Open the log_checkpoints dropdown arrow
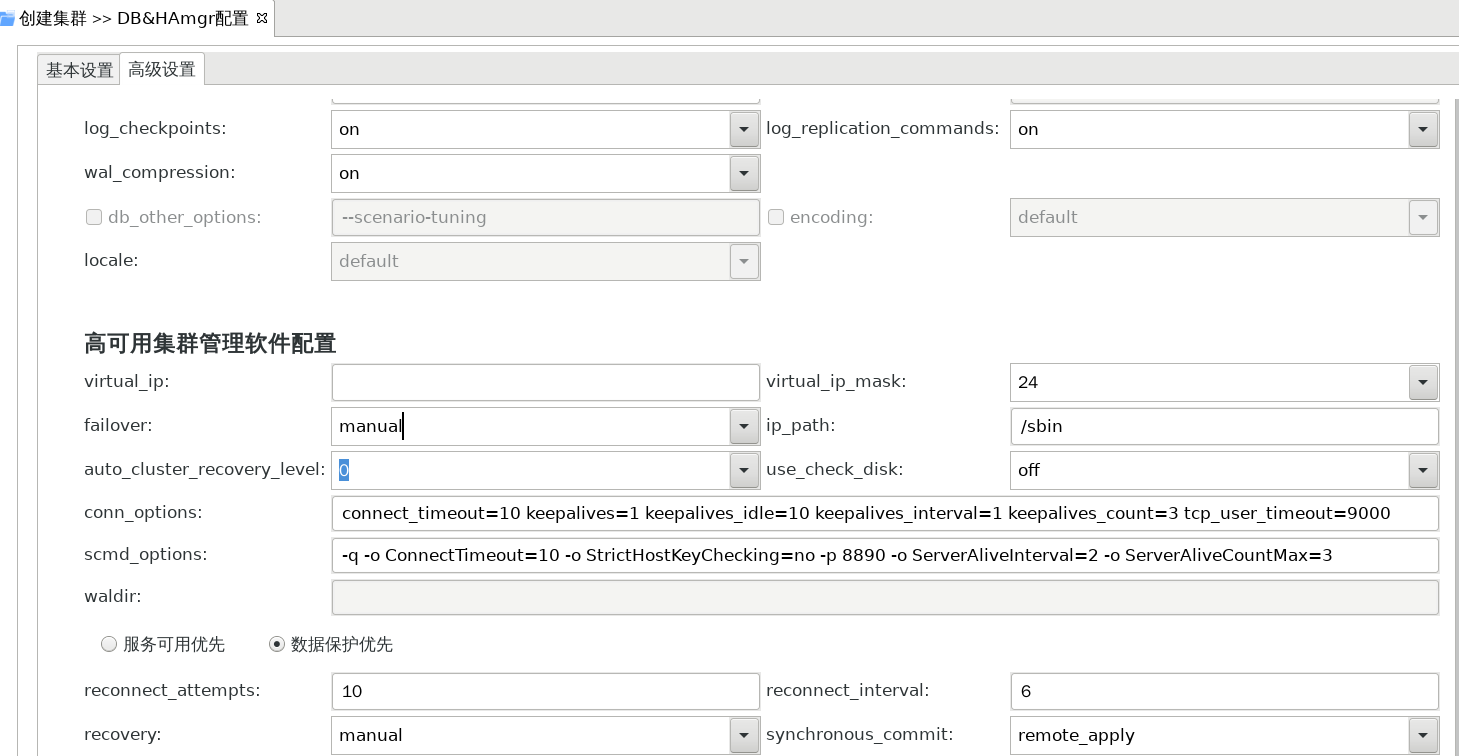1459x756 pixels. tap(743, 129)
